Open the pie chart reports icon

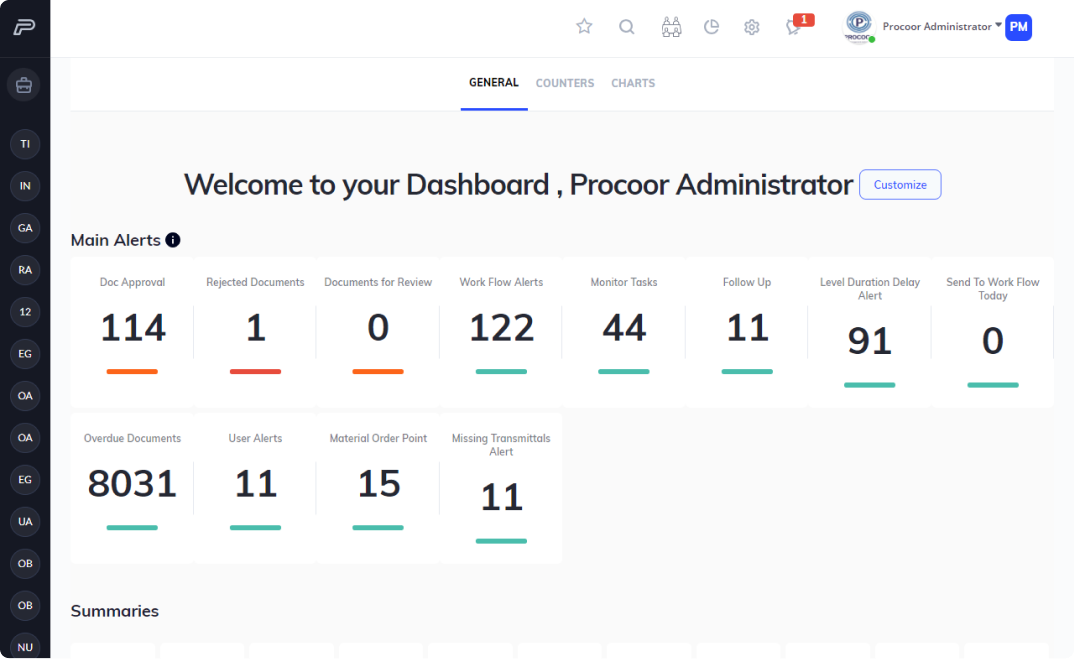pyautogui.click(x=711, y=27)
